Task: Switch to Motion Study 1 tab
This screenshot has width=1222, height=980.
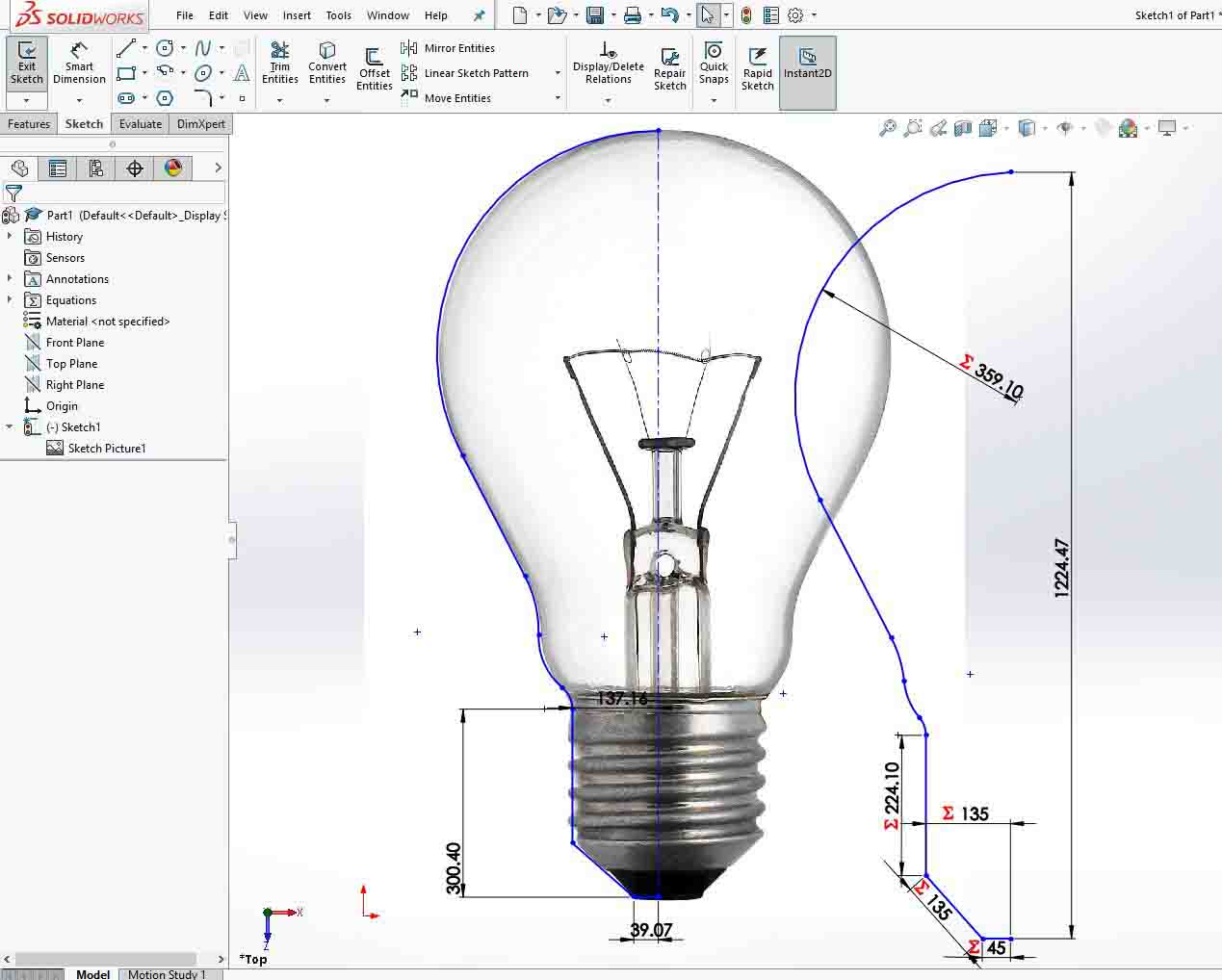Action: tap(167, 974)
